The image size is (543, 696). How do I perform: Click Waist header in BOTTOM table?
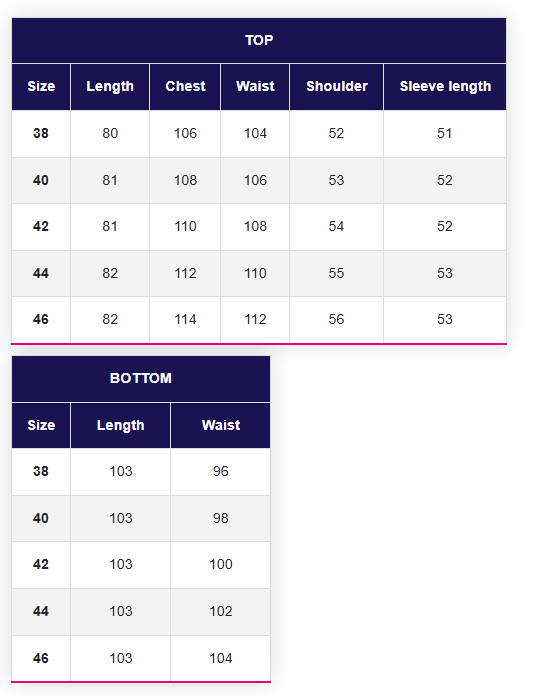pos(221,425)
